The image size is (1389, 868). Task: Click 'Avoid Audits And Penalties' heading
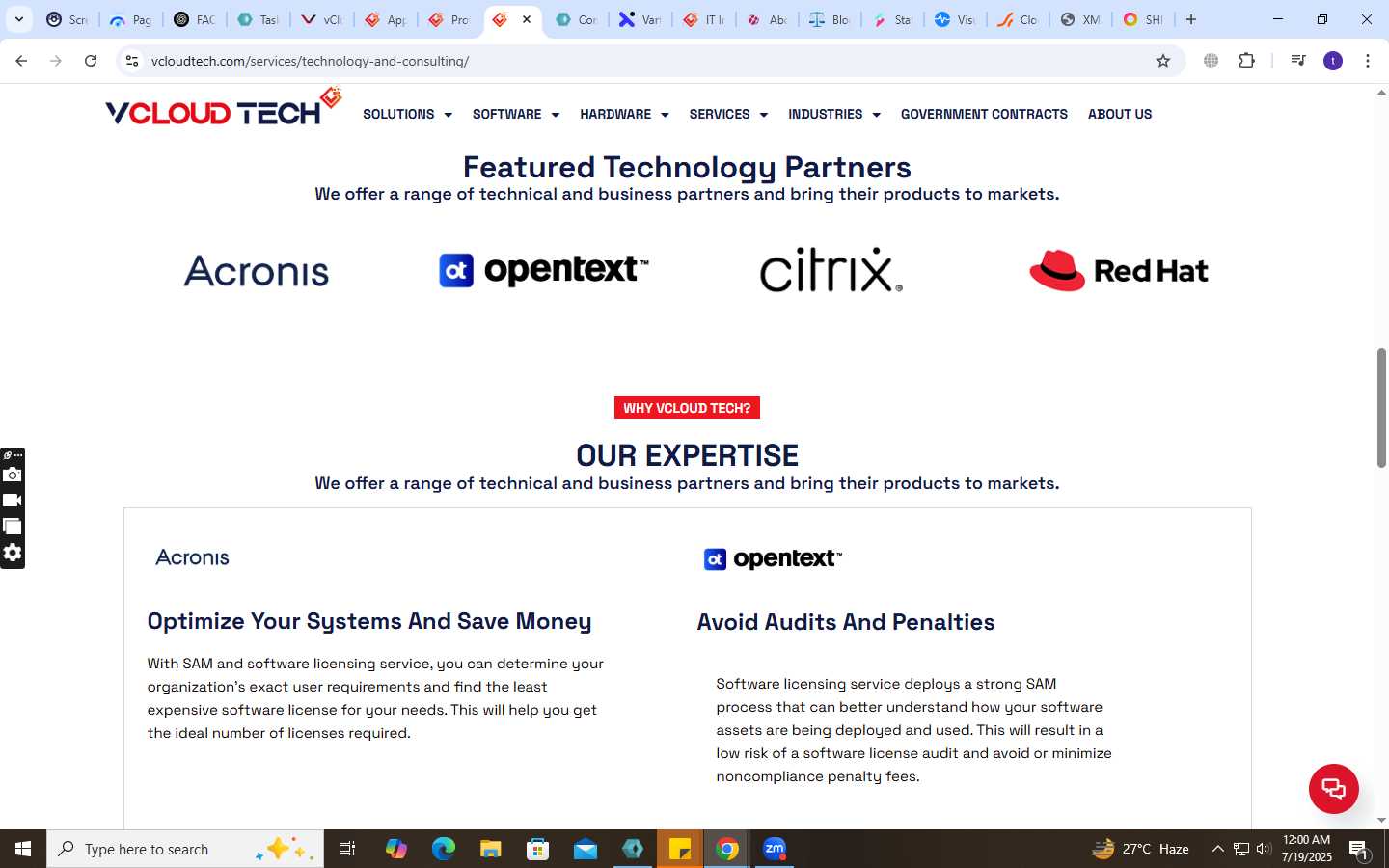[x=846, y=622]
